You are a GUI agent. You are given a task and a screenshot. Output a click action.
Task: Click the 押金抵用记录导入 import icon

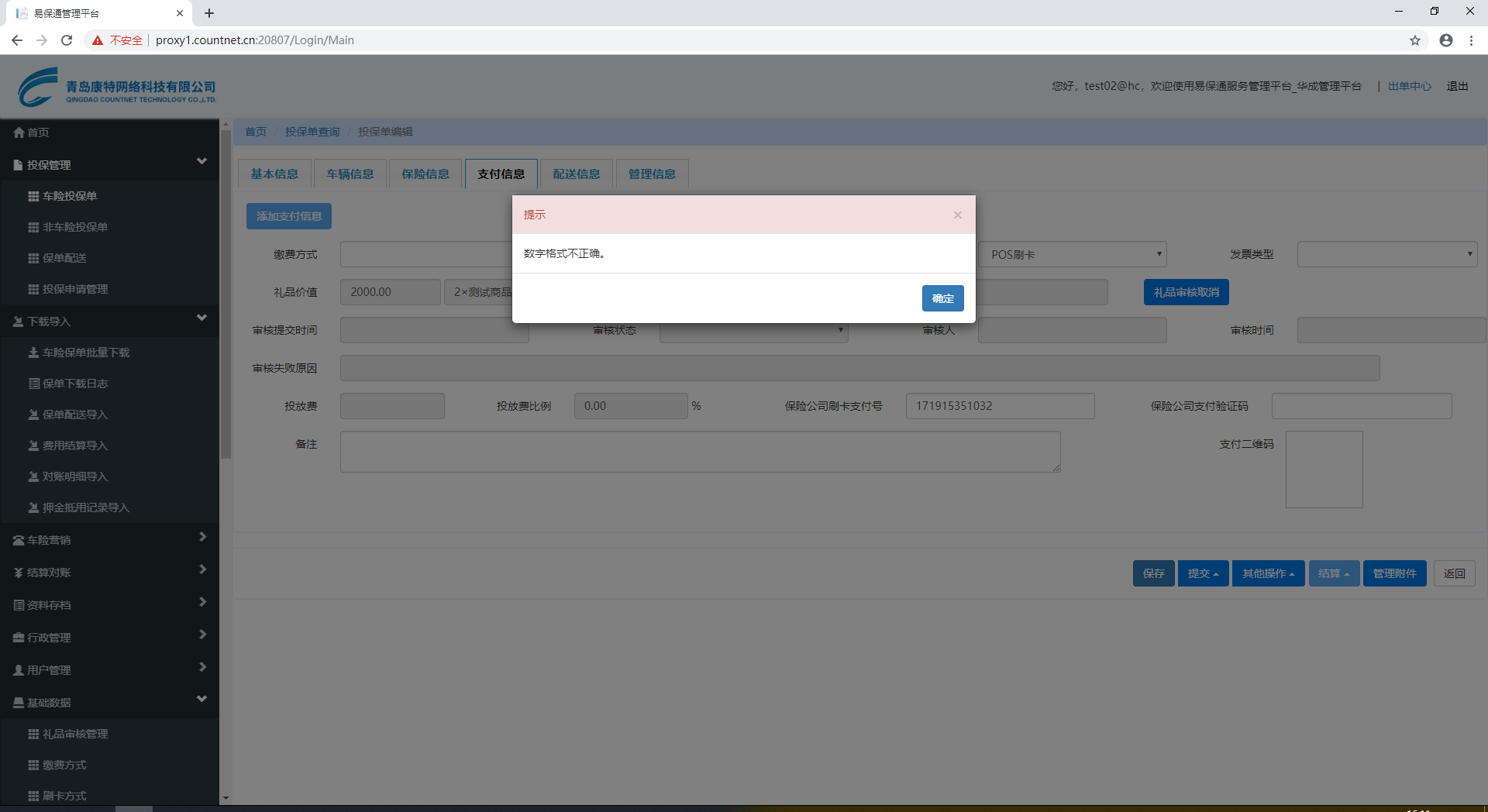pyautogui.click(x=33, y=507)
